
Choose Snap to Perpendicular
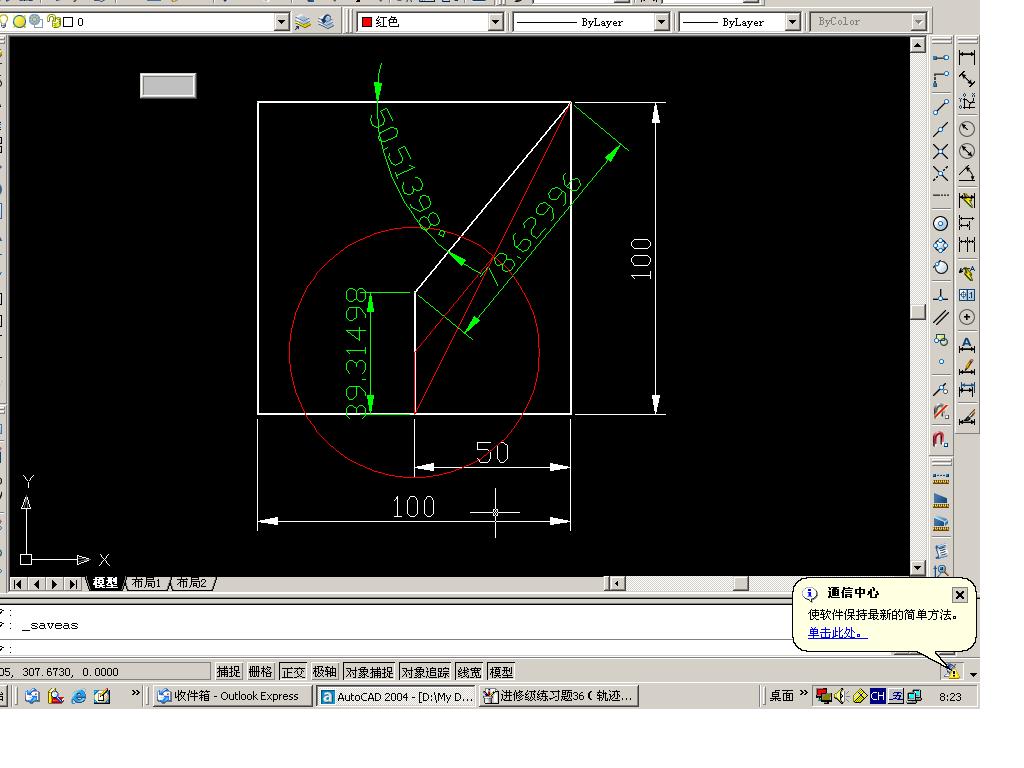(x=940, y=295)
